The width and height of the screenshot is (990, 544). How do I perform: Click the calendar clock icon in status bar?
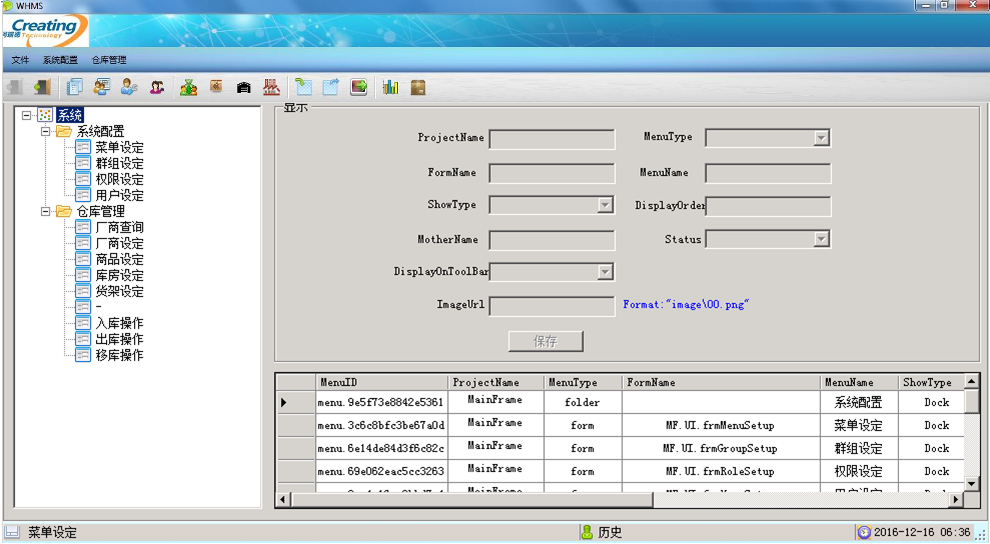864,533
